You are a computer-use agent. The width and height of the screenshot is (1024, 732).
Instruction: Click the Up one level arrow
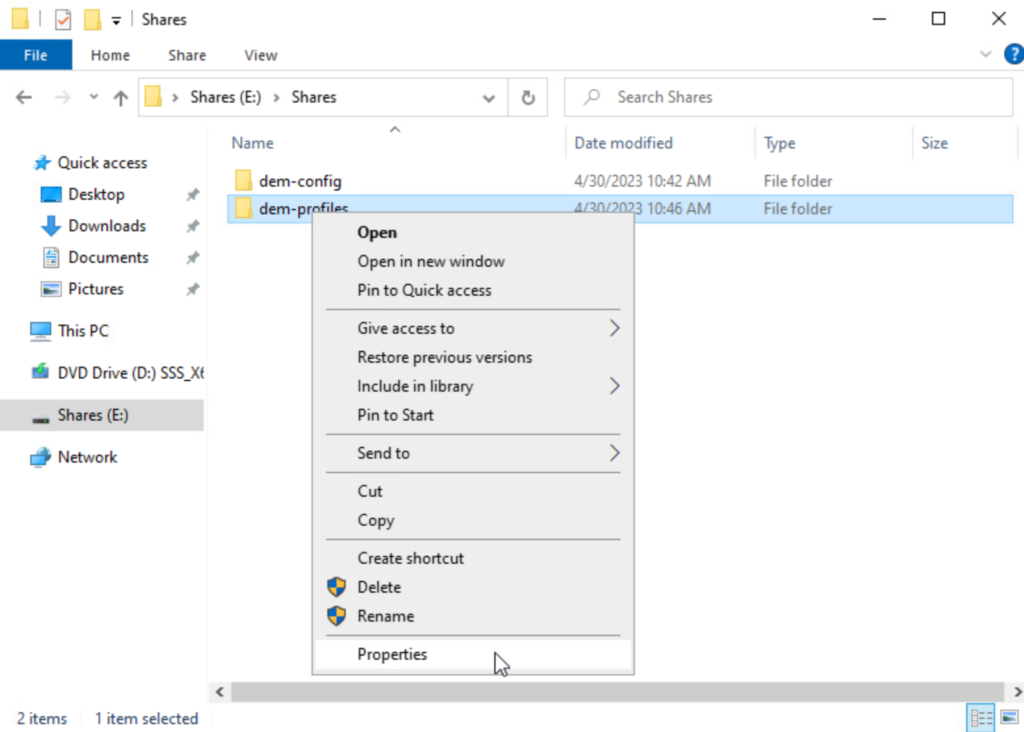click(121, 97)
